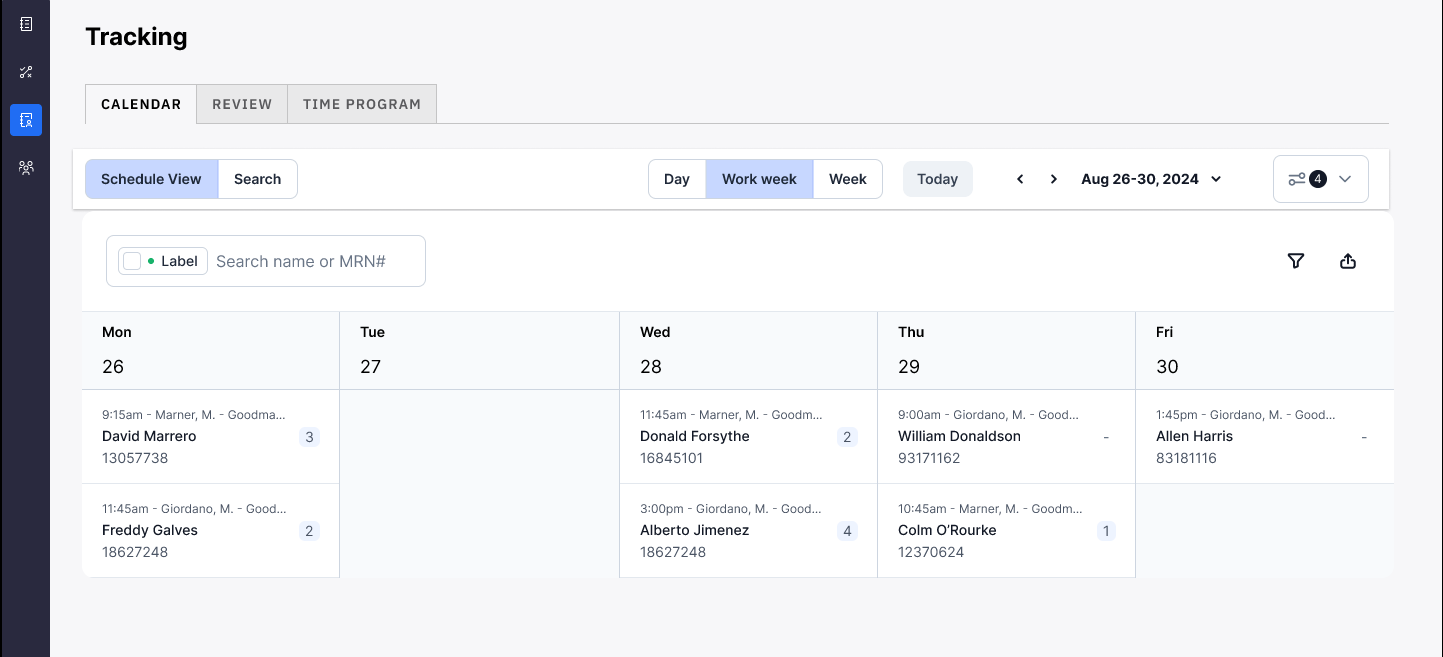Open the people group sidebar icon
The image size is (1443, 657).
coord(26,168)
